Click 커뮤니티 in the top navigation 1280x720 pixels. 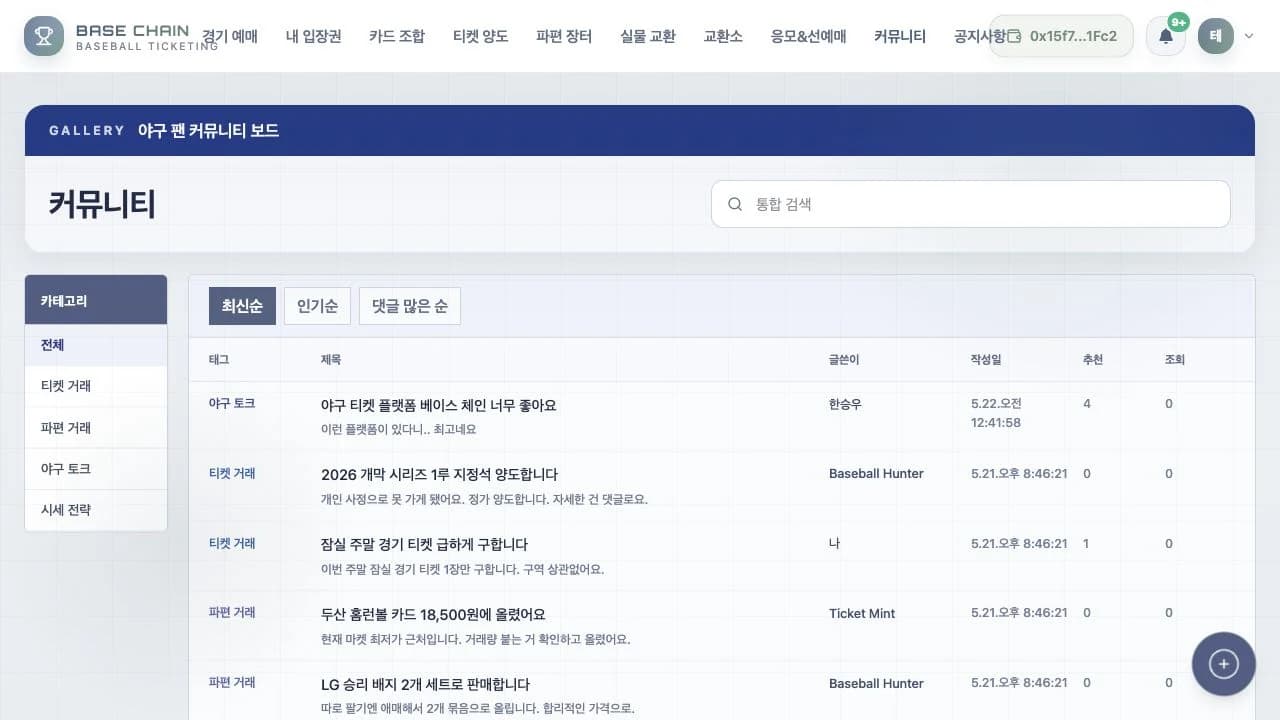pyautogui.click(x=900, y=36)
